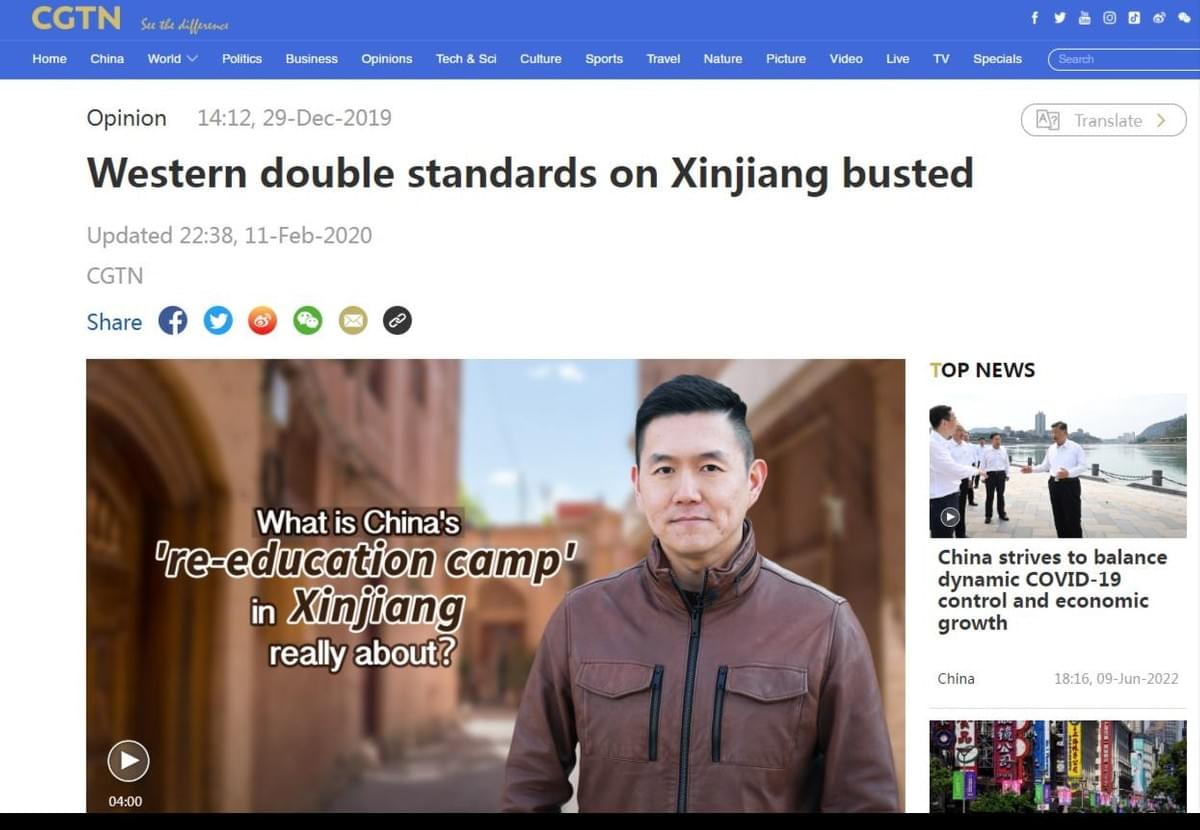Play the Xinjiang opinion video

point(128,761)
